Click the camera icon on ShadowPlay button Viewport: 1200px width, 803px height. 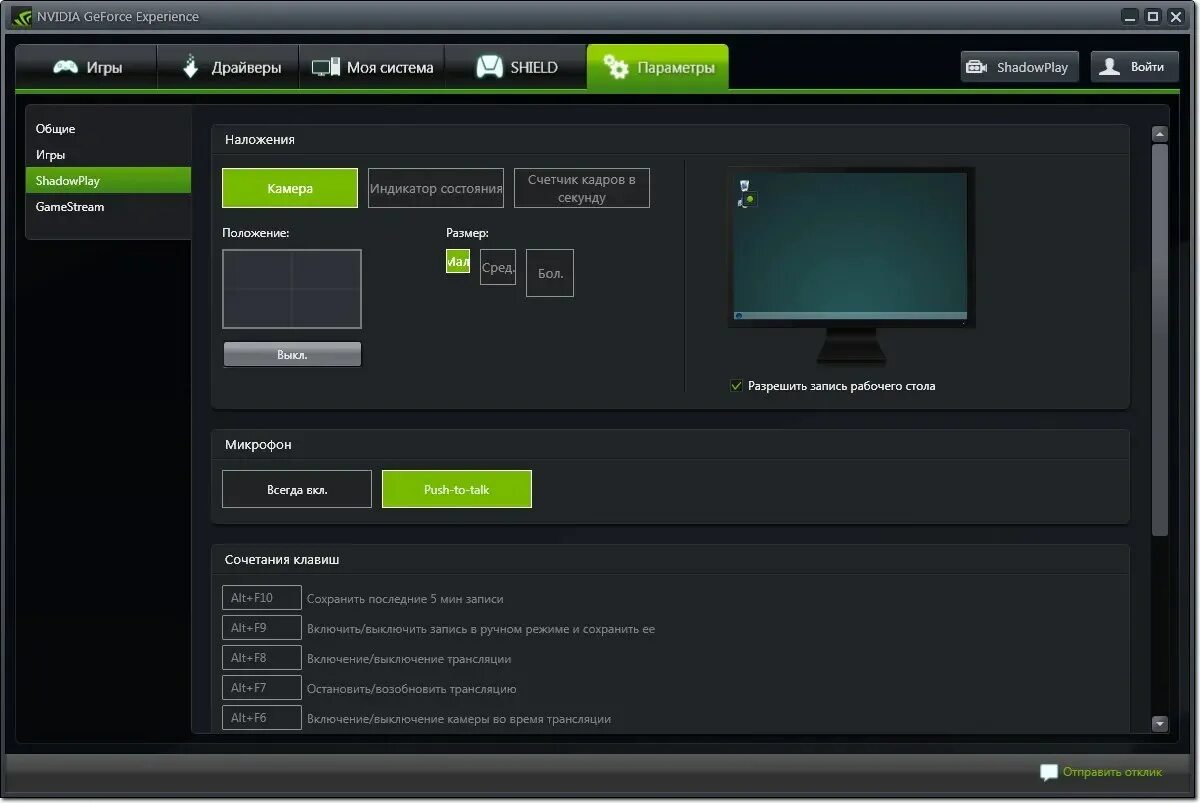click(977, 68)
